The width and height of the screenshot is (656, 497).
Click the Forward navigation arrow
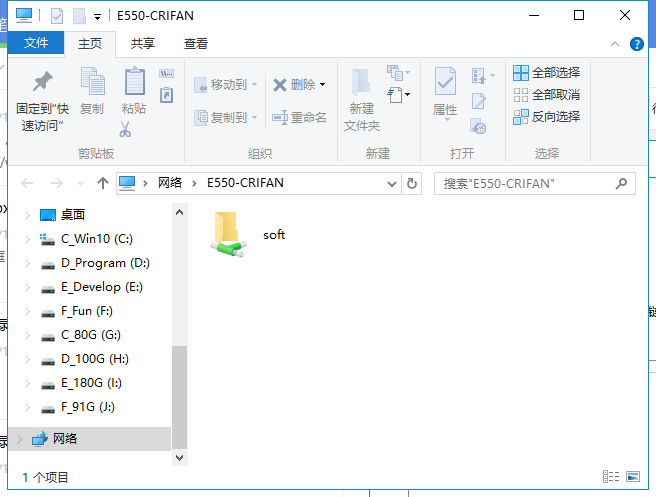pyautogui.click(x=56, y=183)
